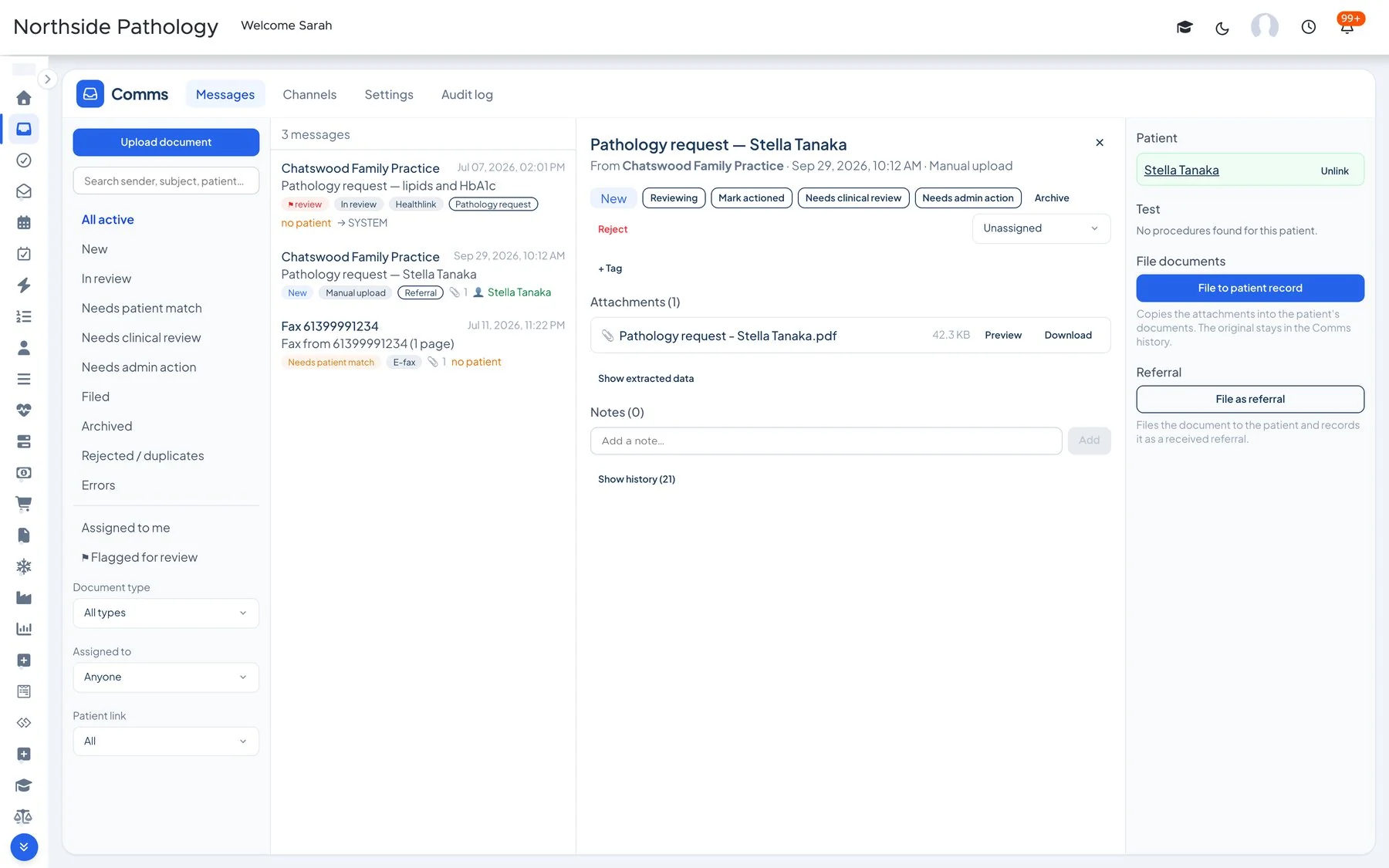Image resolution: width=1389 pixels, height=868 pixels.
Task: Click the Comms inbox sidebar icon
Action: point(24,129)
